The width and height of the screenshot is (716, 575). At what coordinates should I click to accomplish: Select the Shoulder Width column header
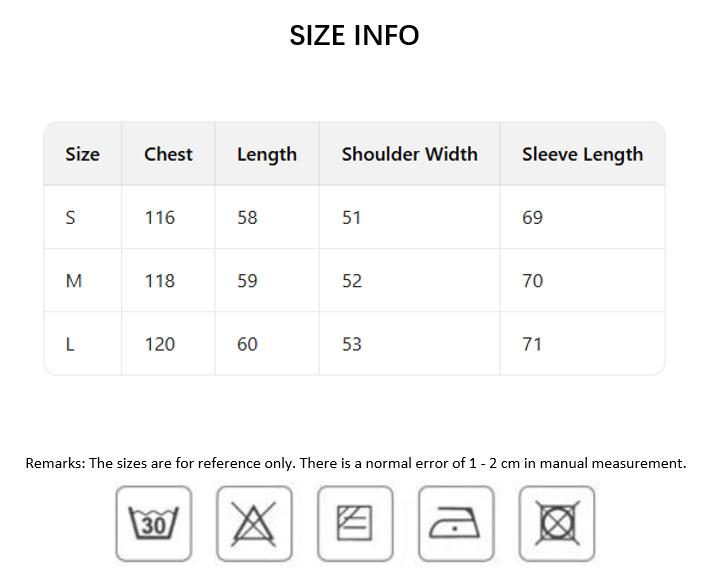point(409,154)
